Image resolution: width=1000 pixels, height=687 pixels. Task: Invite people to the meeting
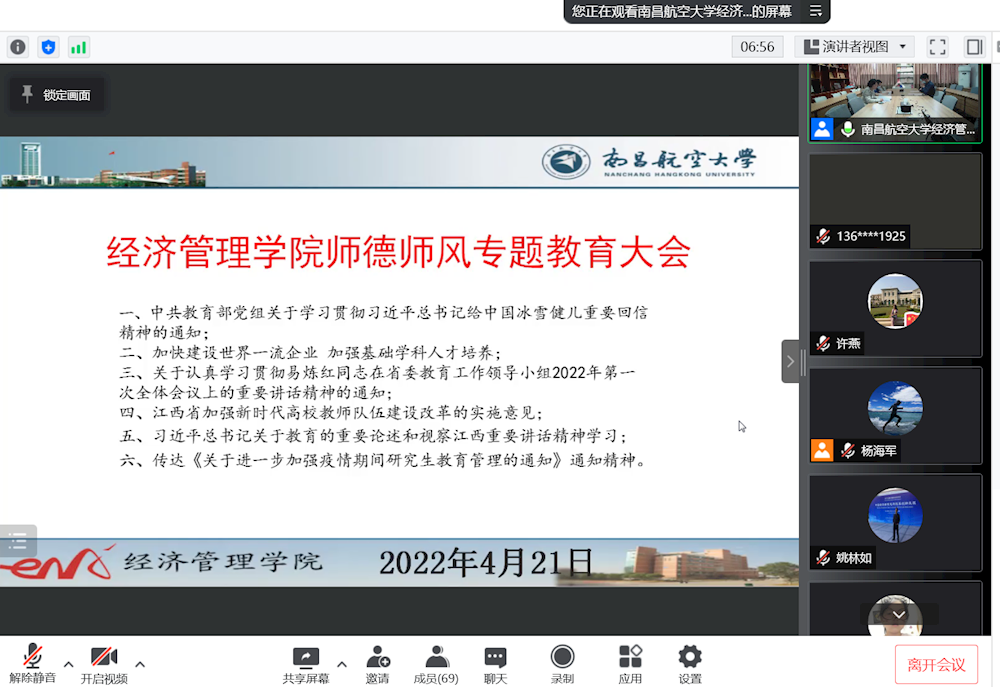378,664
